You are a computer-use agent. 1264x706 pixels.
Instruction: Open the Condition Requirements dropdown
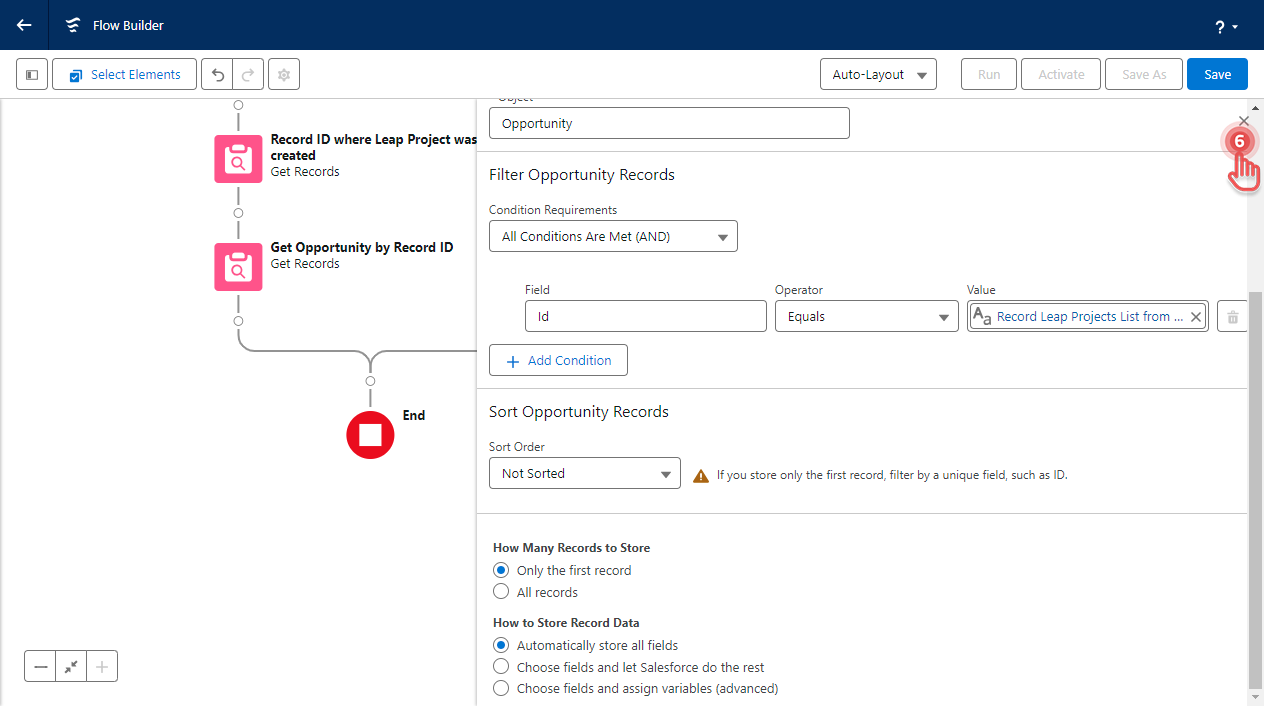(x=613, y=236)
